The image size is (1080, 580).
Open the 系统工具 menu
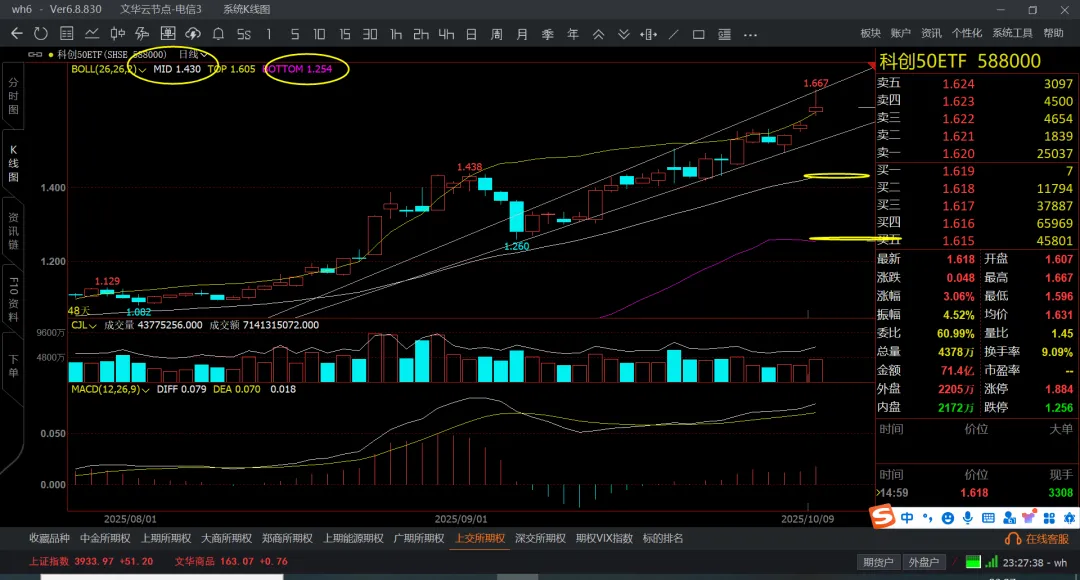coord(1012,33)
